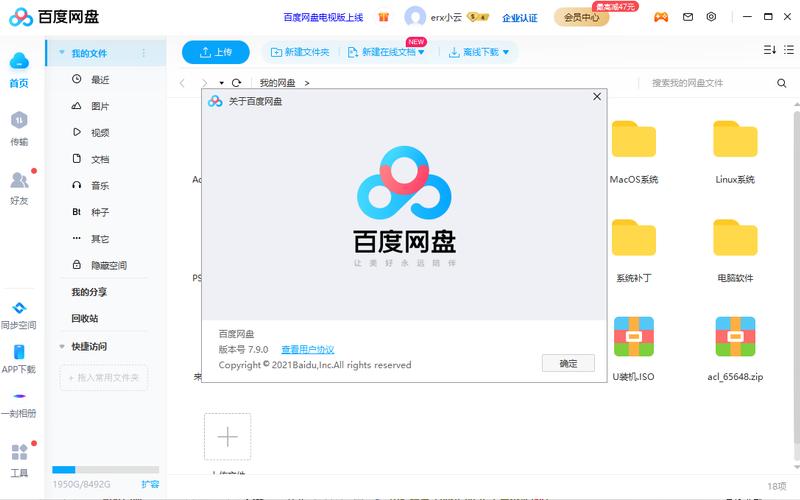This screenshot has width=800, height=500.
Task: Open the 会员中心 button
Action: pyautogui.click(x=582, y=17)
